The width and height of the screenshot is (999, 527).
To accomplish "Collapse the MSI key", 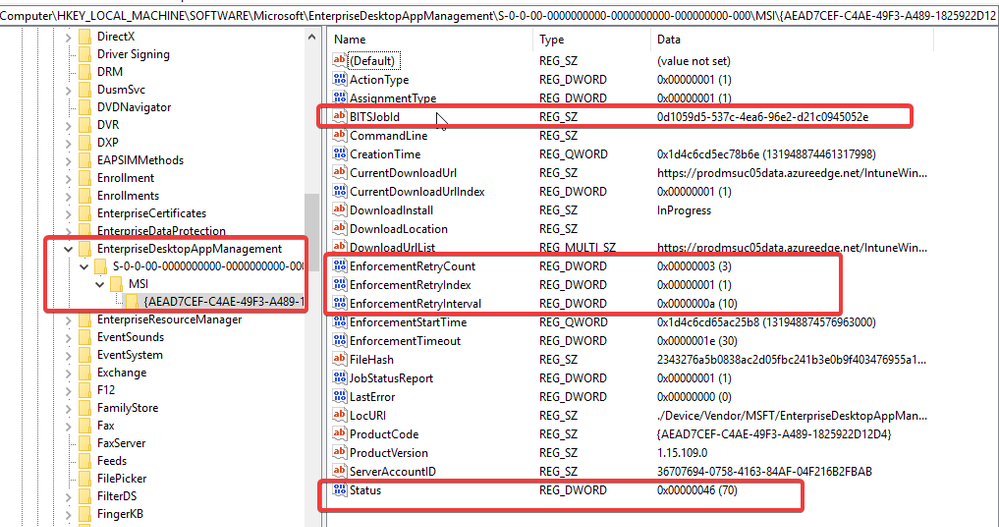I will click(x=100, y=284).
